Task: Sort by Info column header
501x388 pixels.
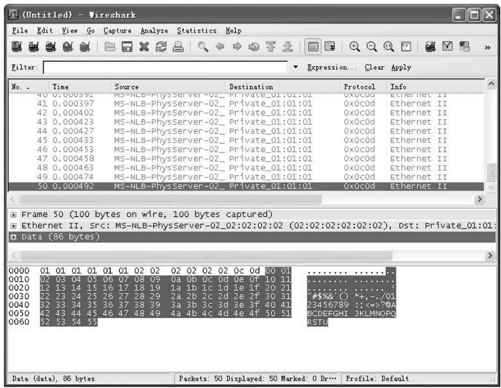Action: 436,87
